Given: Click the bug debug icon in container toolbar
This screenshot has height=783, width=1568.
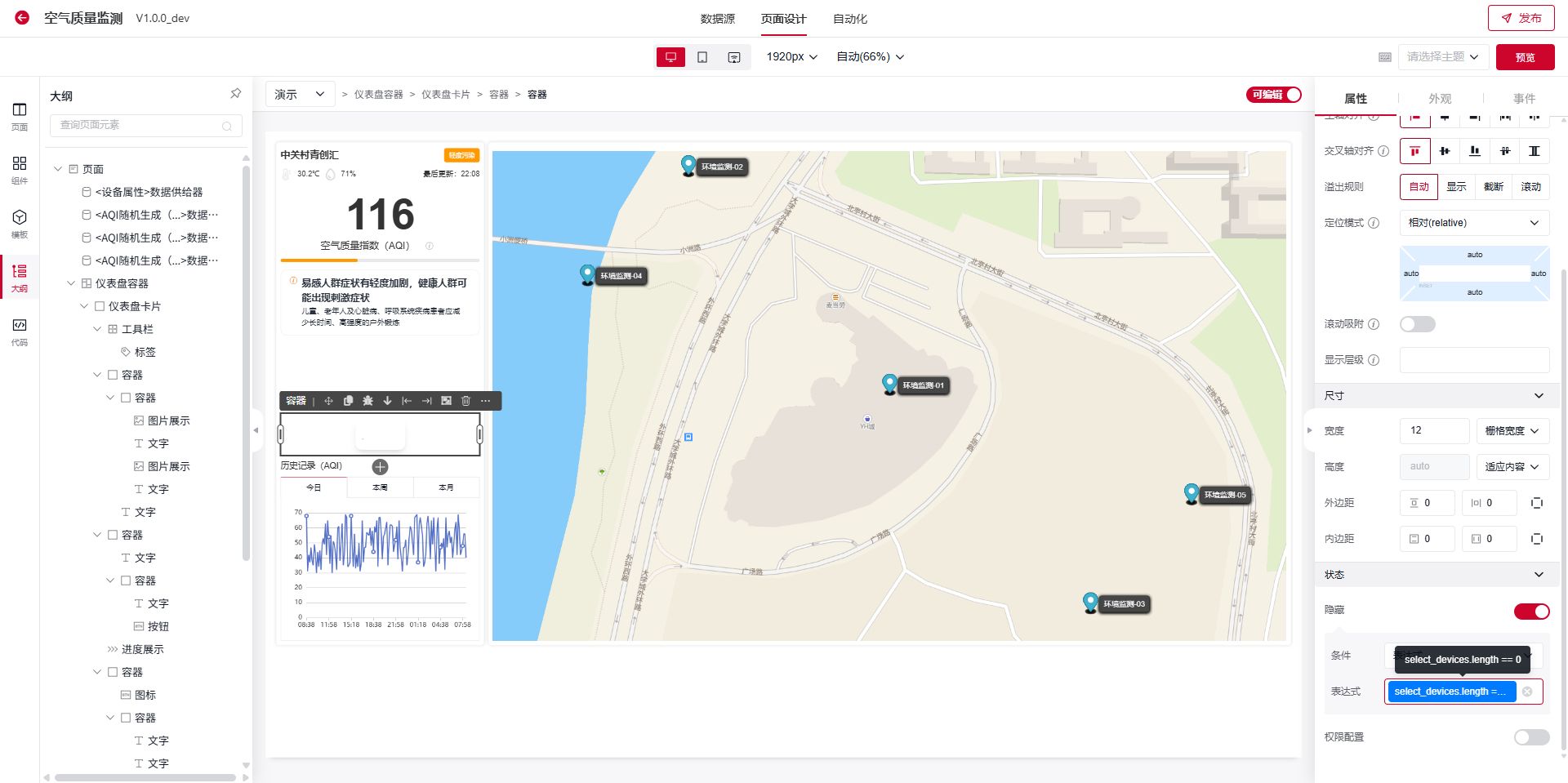Looking at the screenshot, I should [367, 401].
